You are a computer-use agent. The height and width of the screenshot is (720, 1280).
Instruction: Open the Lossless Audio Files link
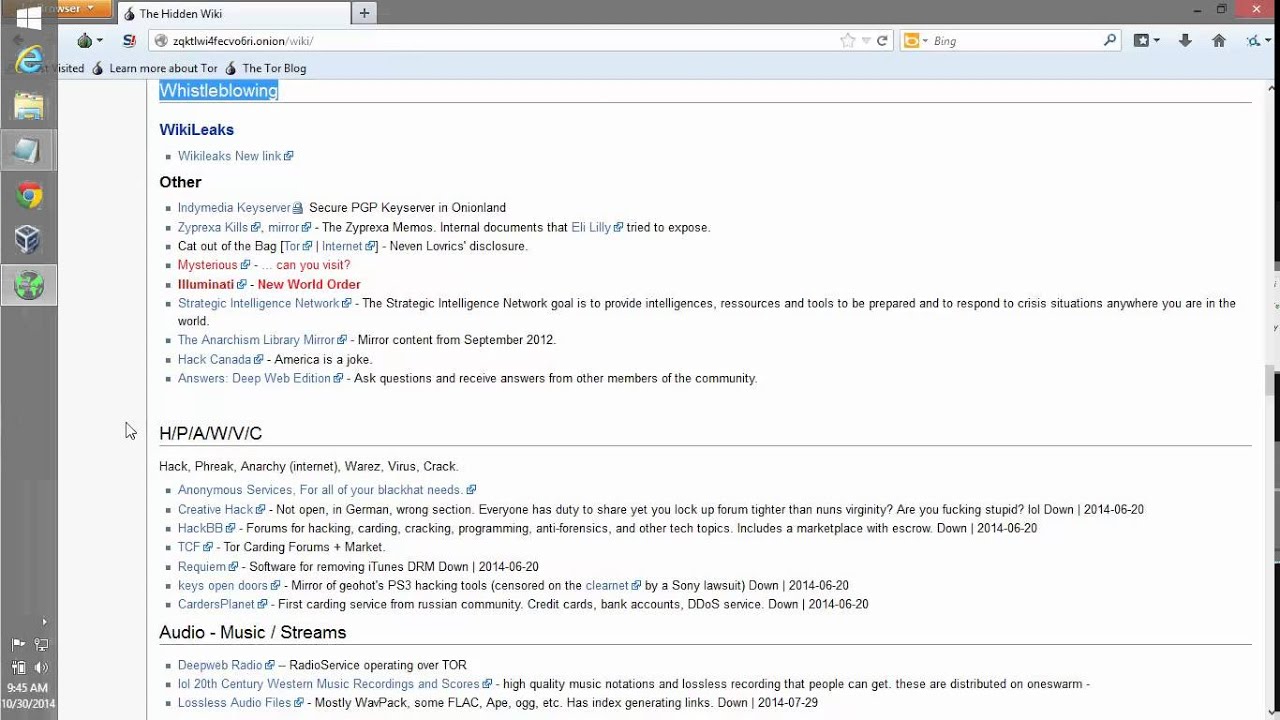[x=234, y=703]
